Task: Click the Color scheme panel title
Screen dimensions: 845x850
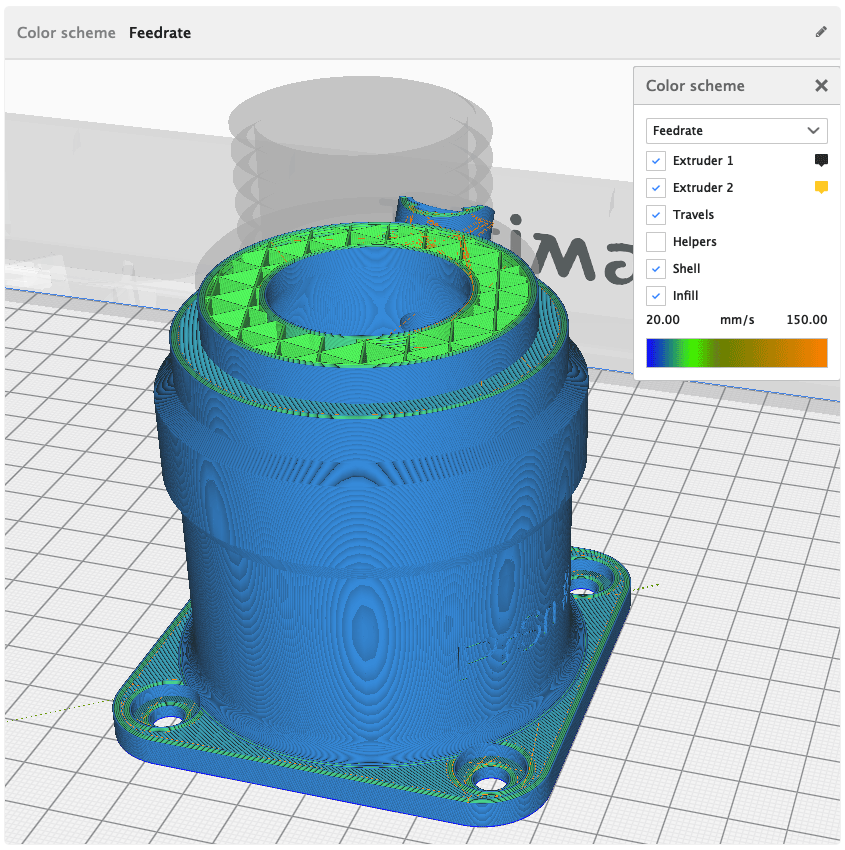Action: 695,86
